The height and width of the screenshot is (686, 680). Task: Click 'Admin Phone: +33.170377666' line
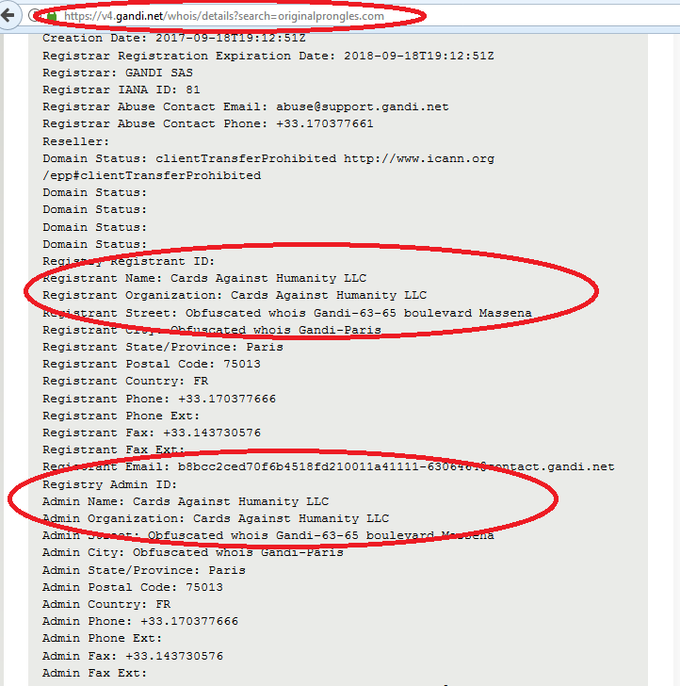[x=140, y=621]
